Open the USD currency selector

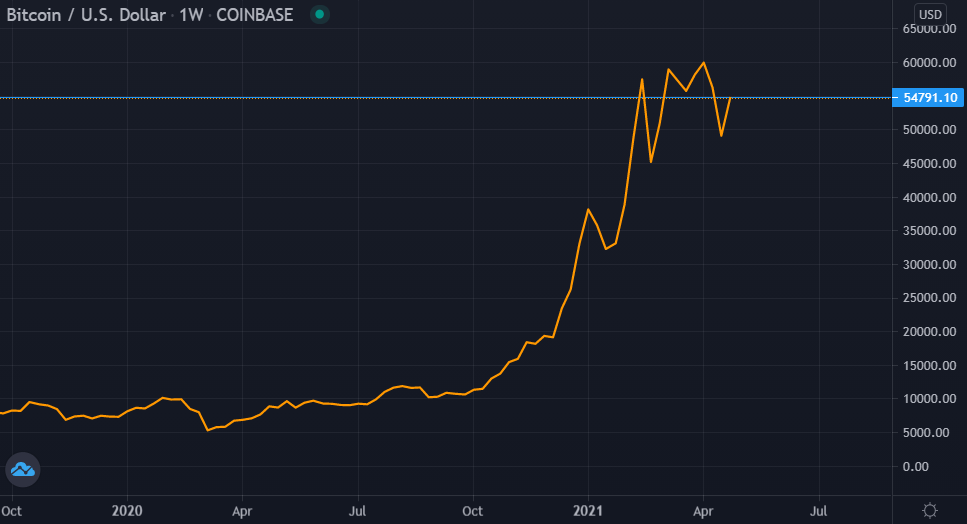(x=930, y=14)
